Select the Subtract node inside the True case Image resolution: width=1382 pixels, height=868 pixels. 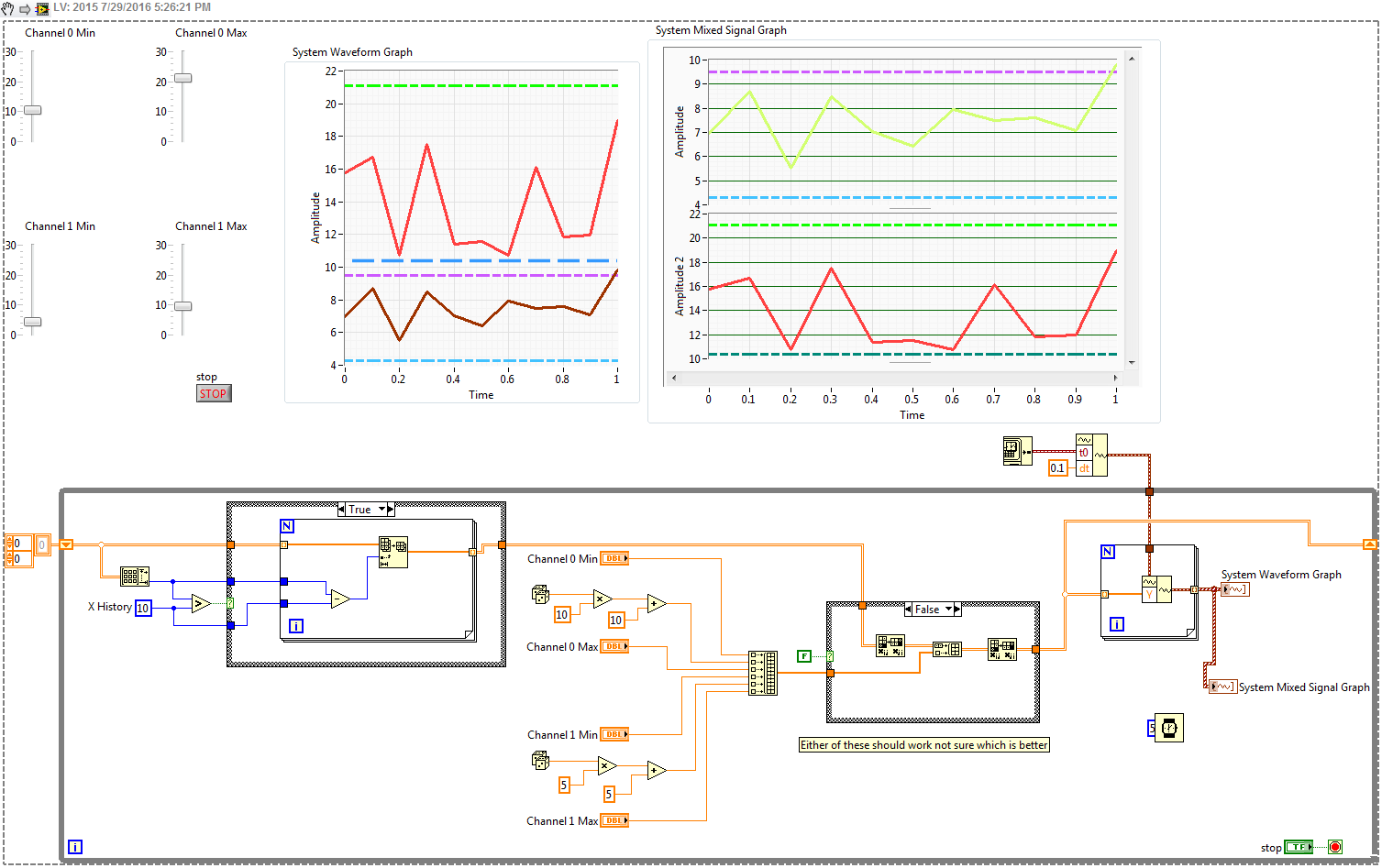(x=340, y=599)
